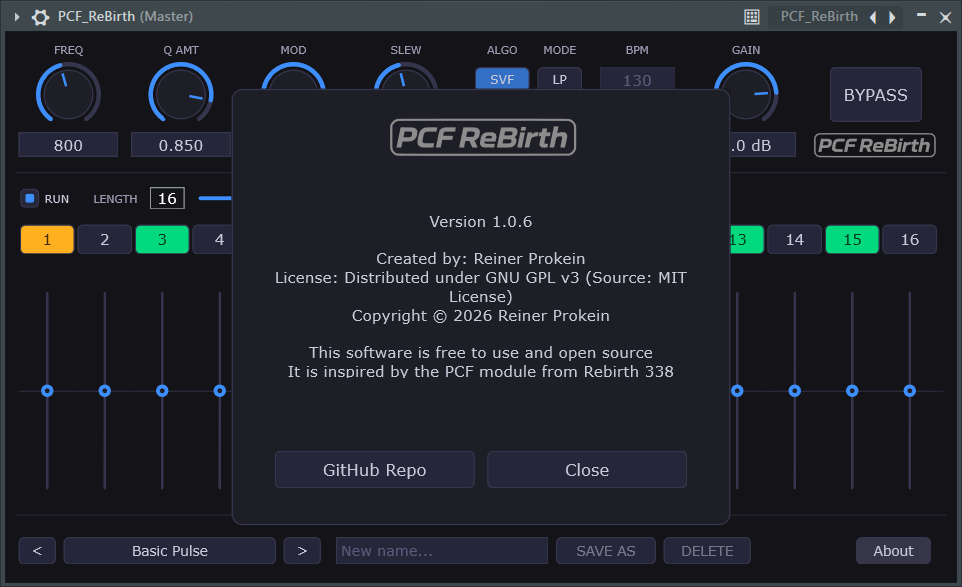
Task: Open the preset grid icon in title bar
Action: [x=752, y=17]
